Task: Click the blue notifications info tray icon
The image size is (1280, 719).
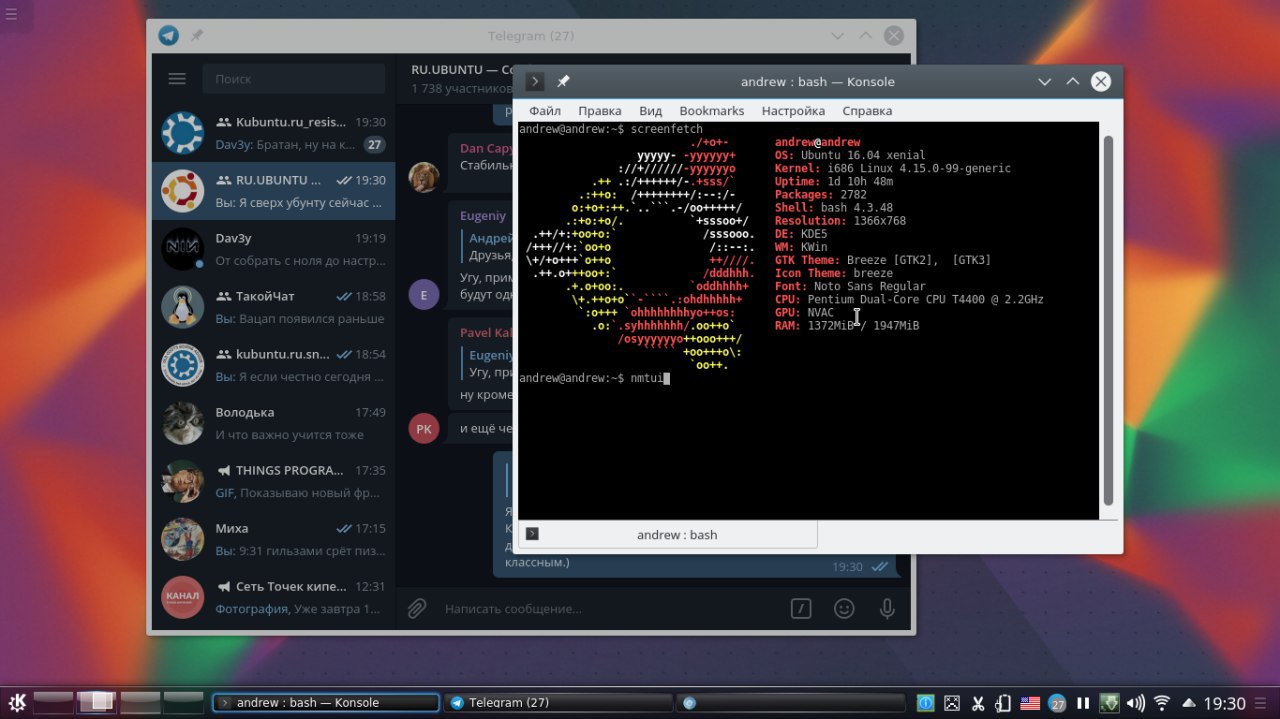Action: coord(926,703)
